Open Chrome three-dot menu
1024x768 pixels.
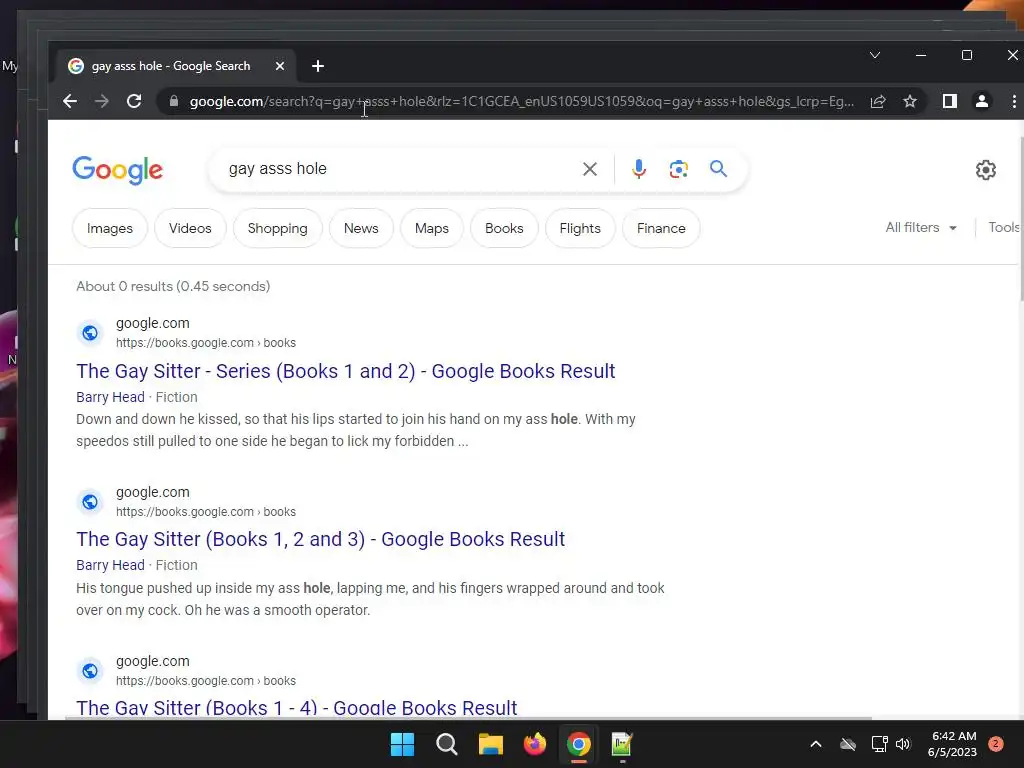click(1014, 101)
